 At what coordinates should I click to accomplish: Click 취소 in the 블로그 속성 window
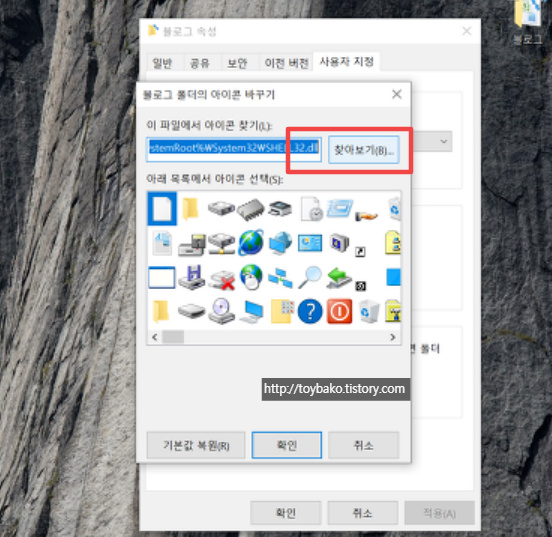[x=363, y=513]
